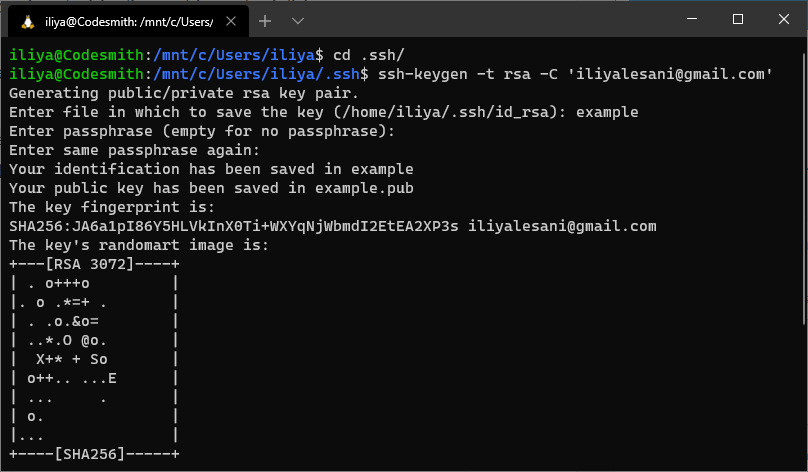This screenshot has width=808, height=472.
Task: Click the 'iliyalesani@gmail.com' quoted argument
Action: 670,74
